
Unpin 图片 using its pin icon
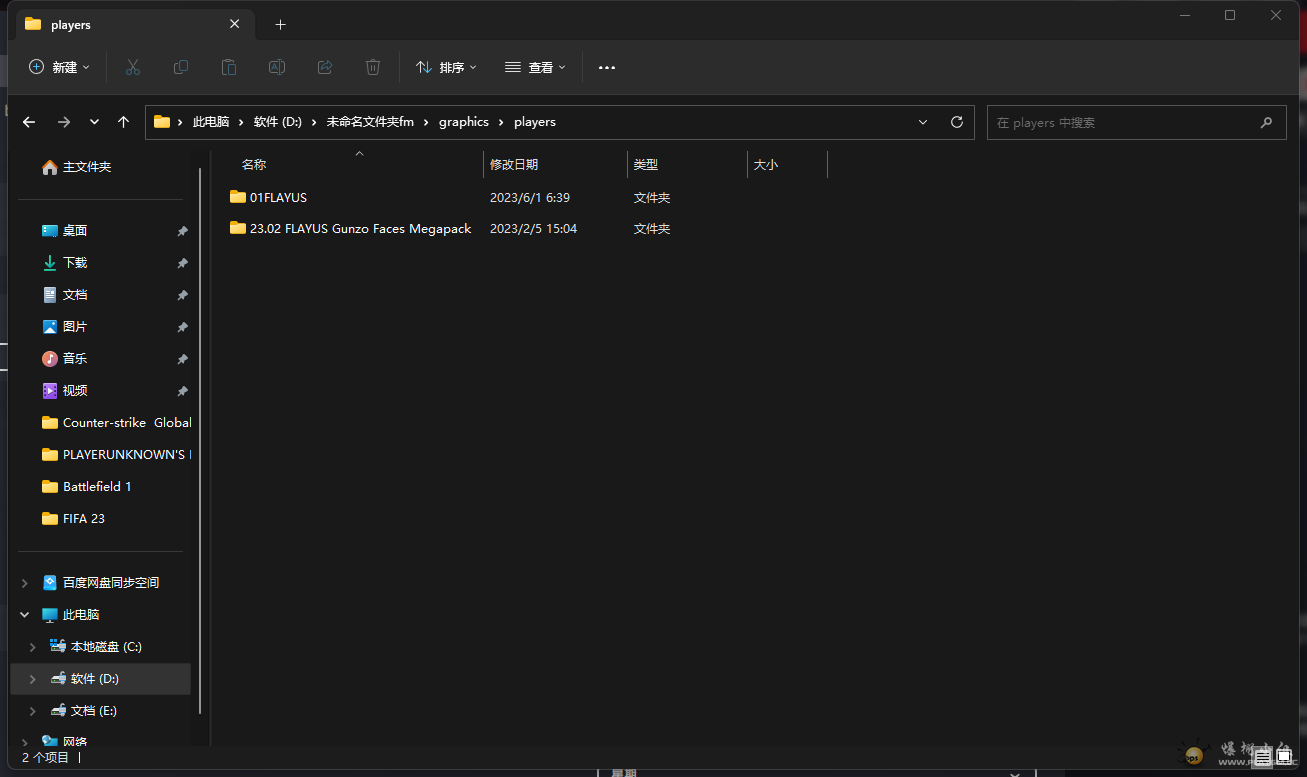point(182,327)
